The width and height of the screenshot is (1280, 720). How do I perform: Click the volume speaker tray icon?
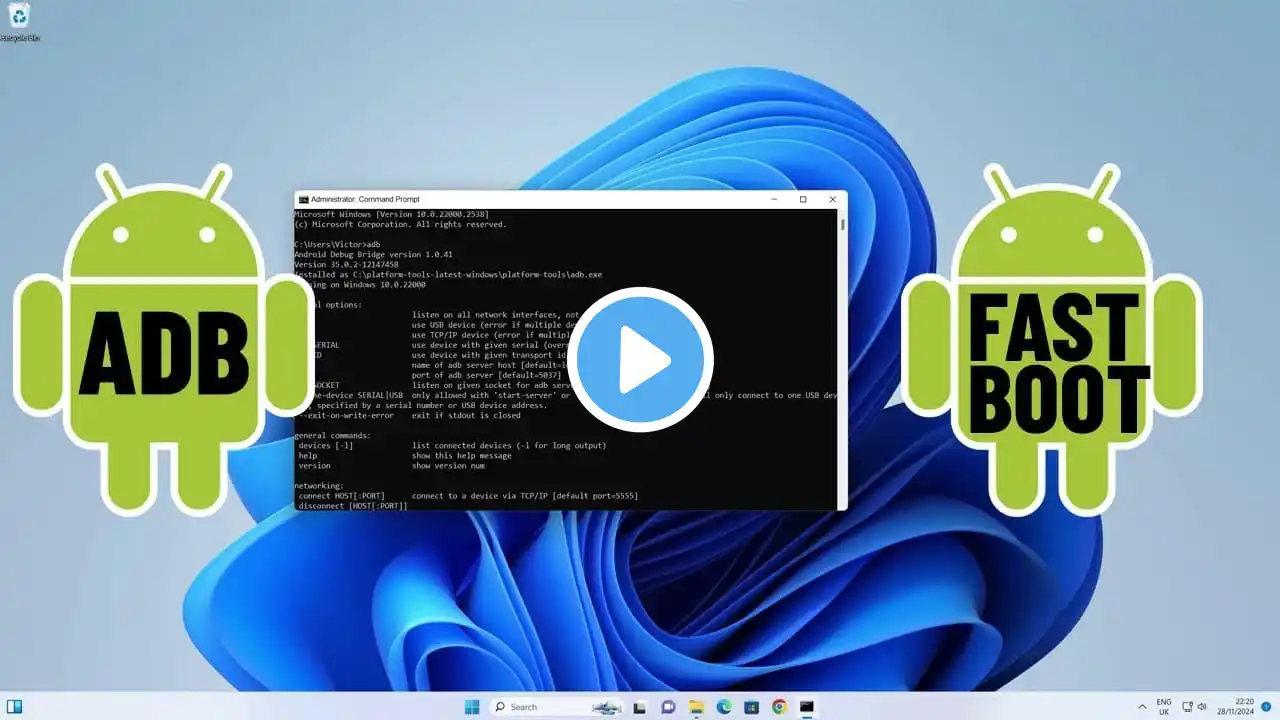pyautogui.click(x=1202, y=707)
